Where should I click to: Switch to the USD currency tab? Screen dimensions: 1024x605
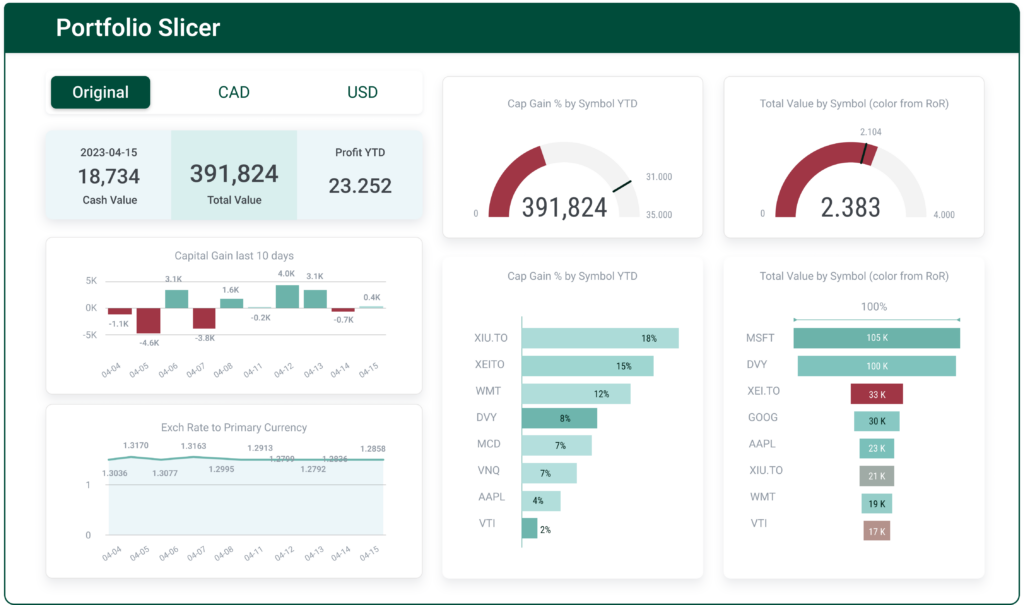point(362,92)
